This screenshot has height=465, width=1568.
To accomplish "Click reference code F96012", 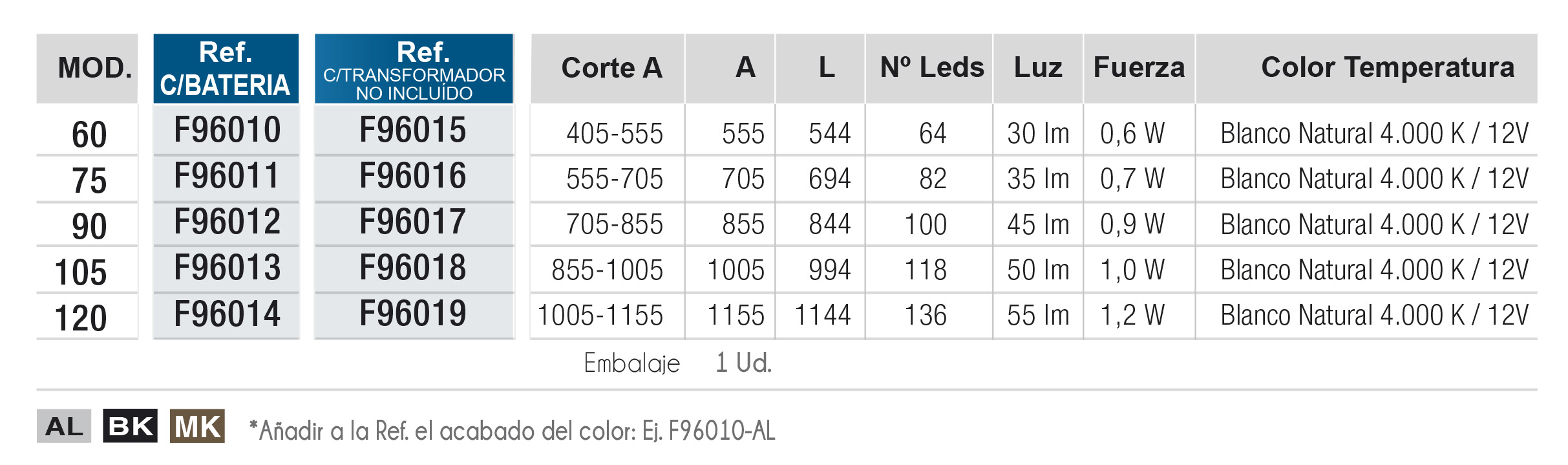I will tap(227, 222).
